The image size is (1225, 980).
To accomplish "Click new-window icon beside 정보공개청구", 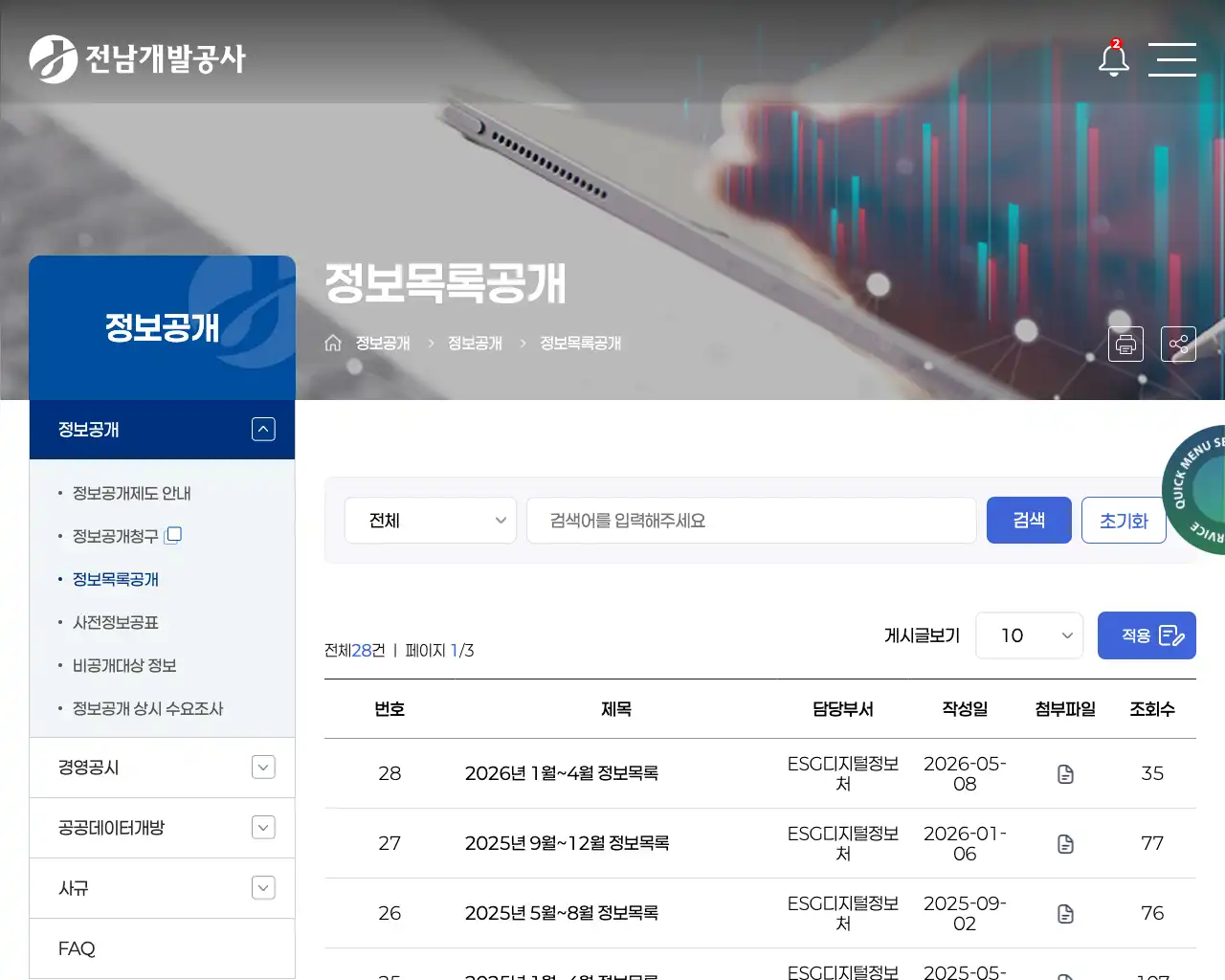I will [173, 535].
